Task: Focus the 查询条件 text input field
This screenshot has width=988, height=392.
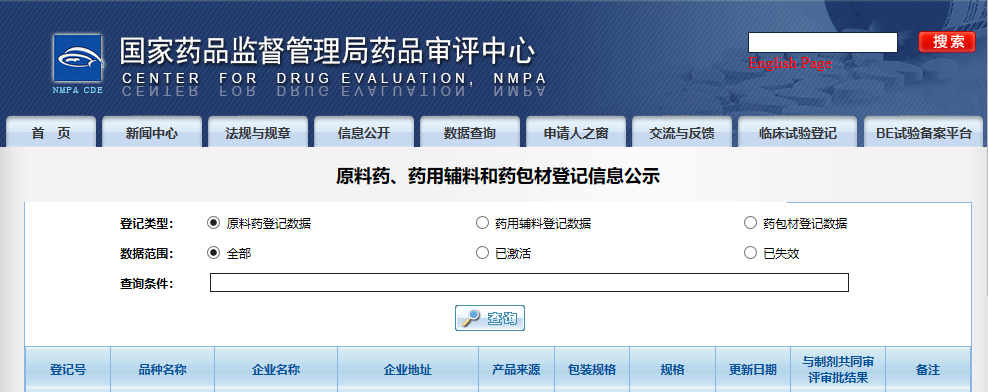Action: point(529,282)
